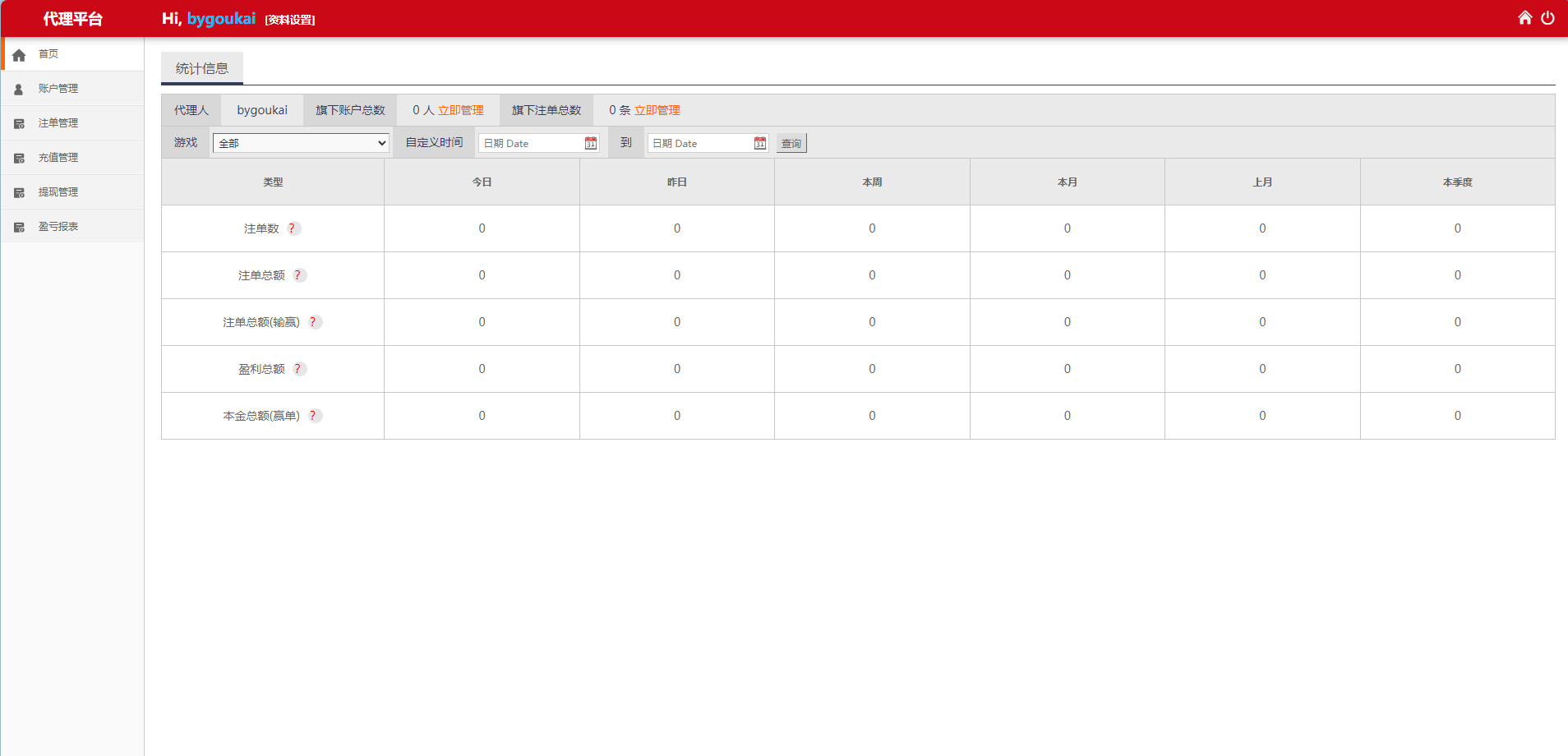Go to 充值管理 sidebar item
Image resolution: width=1568 pixels, height=756 pixels.
pyautogui.click(x=58, y=158)
